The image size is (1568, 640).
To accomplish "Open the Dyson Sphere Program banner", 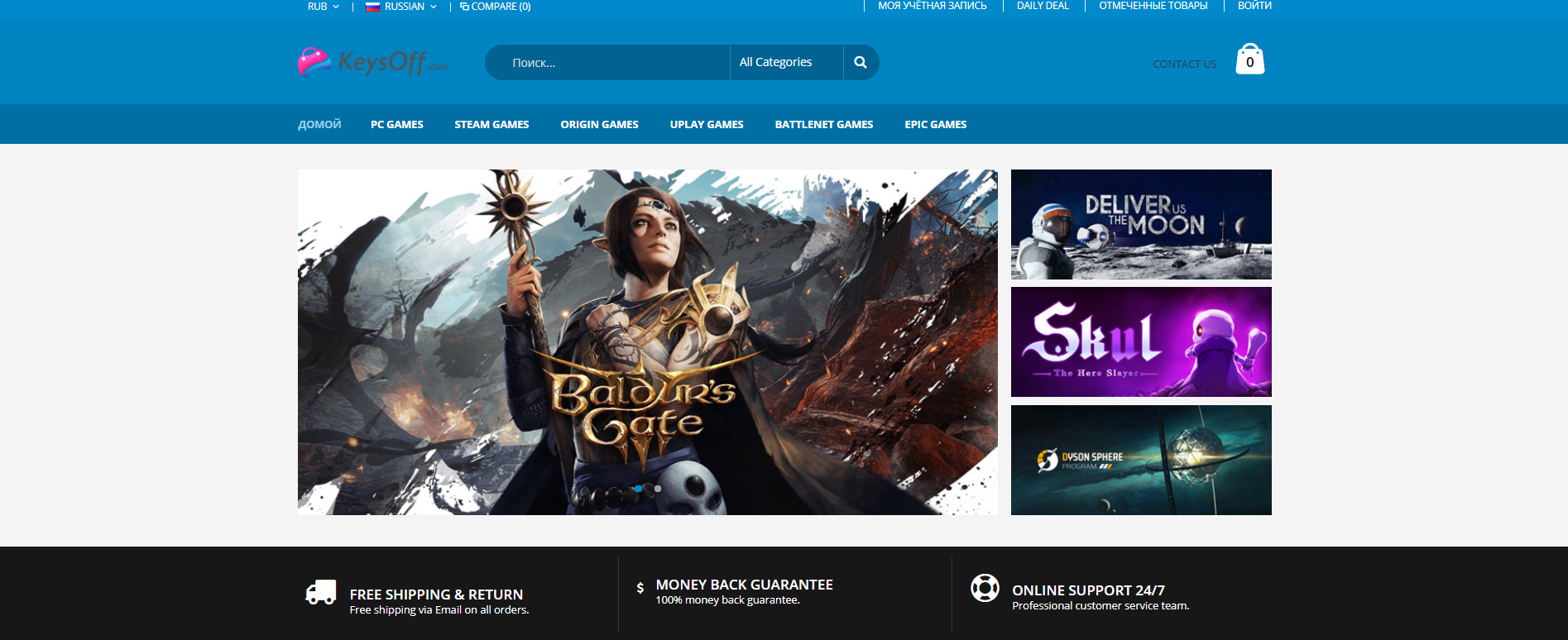I will click(1141, 461).
